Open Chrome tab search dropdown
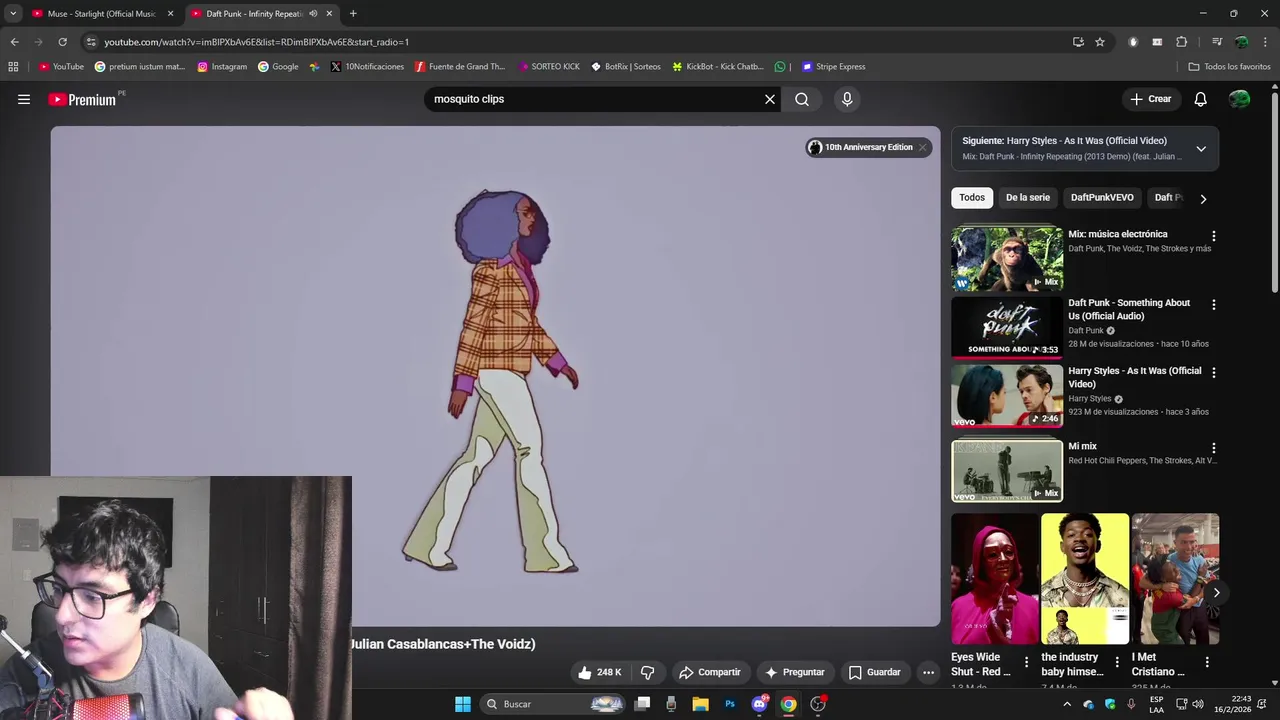Viewport: 1280px width, 720px height. [12, 14]
